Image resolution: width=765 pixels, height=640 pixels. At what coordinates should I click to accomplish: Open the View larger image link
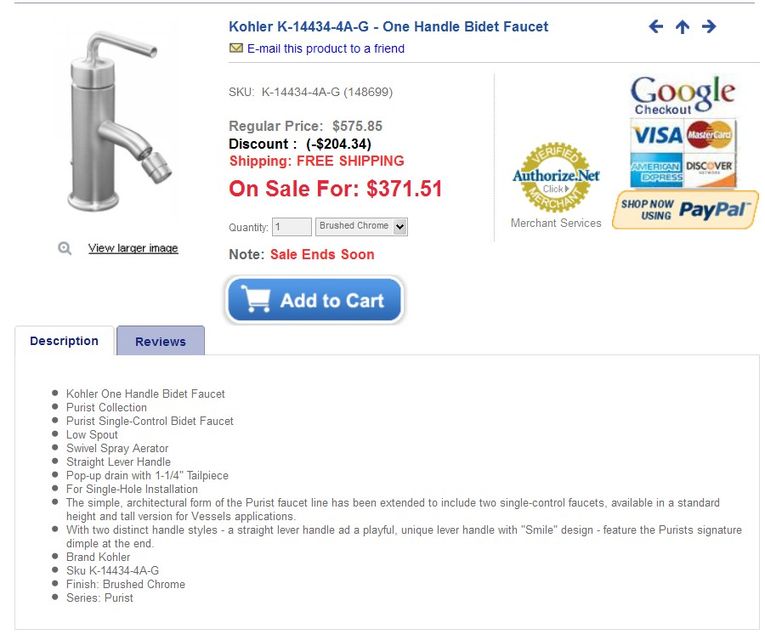133,248
